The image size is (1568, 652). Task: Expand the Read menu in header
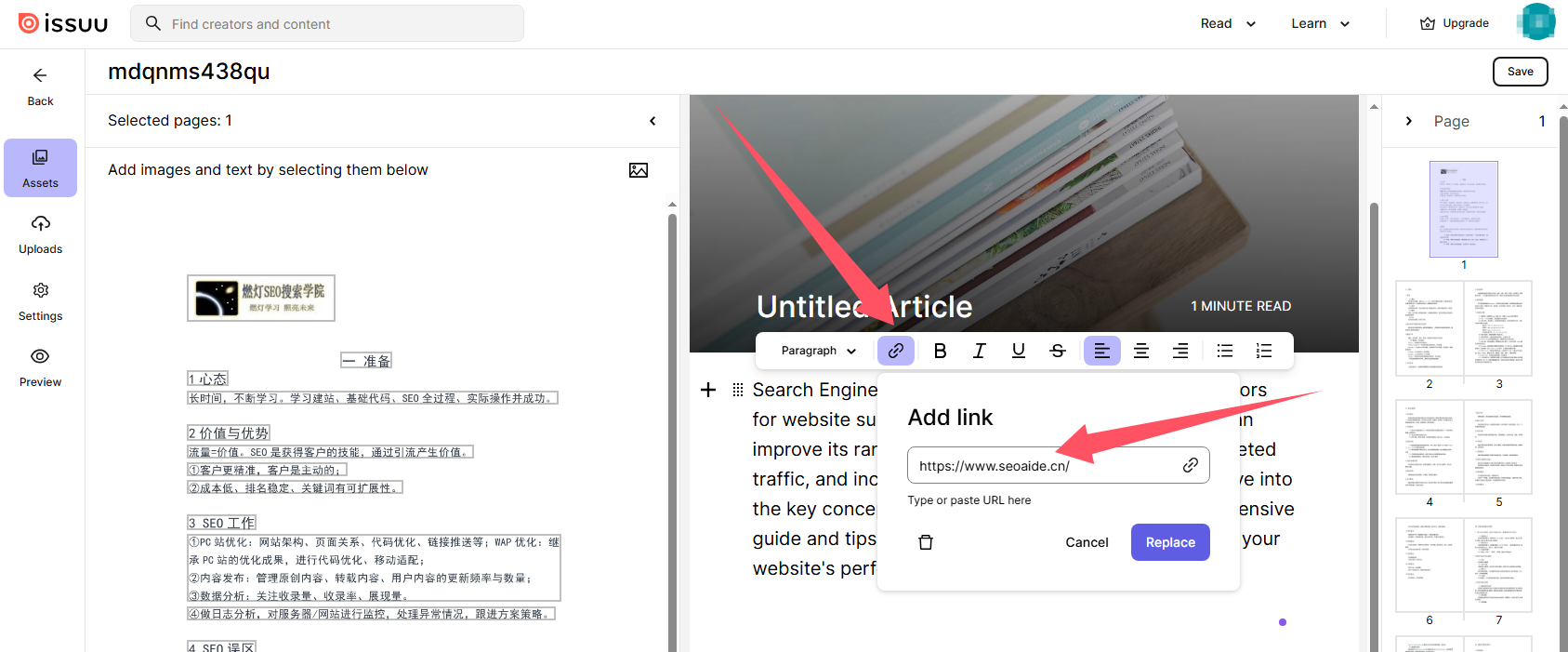coord(1227,24)
